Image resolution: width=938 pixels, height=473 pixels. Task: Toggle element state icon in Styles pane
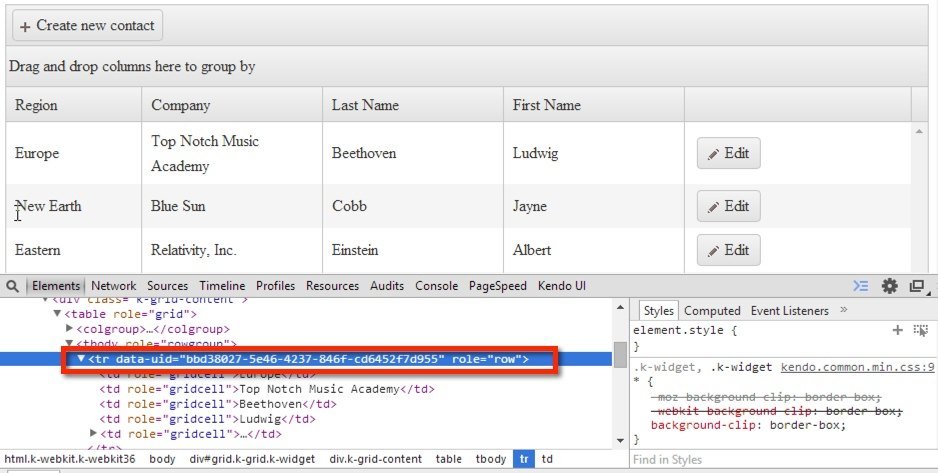921,329
